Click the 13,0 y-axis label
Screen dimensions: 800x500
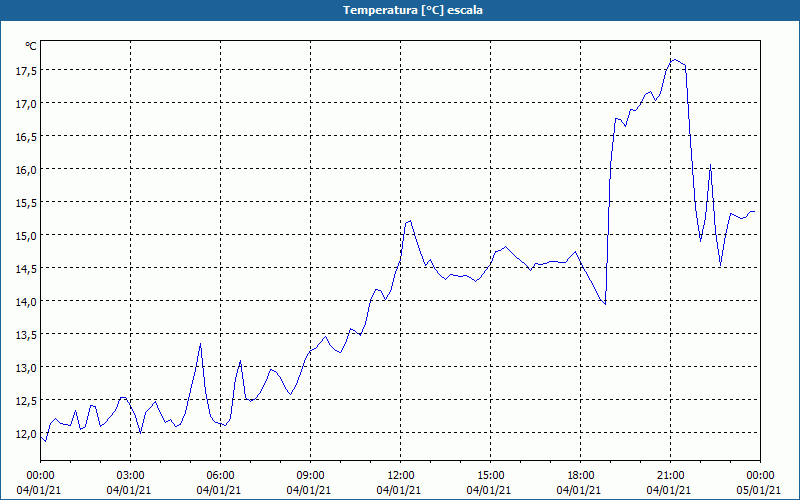pos(26,368)
